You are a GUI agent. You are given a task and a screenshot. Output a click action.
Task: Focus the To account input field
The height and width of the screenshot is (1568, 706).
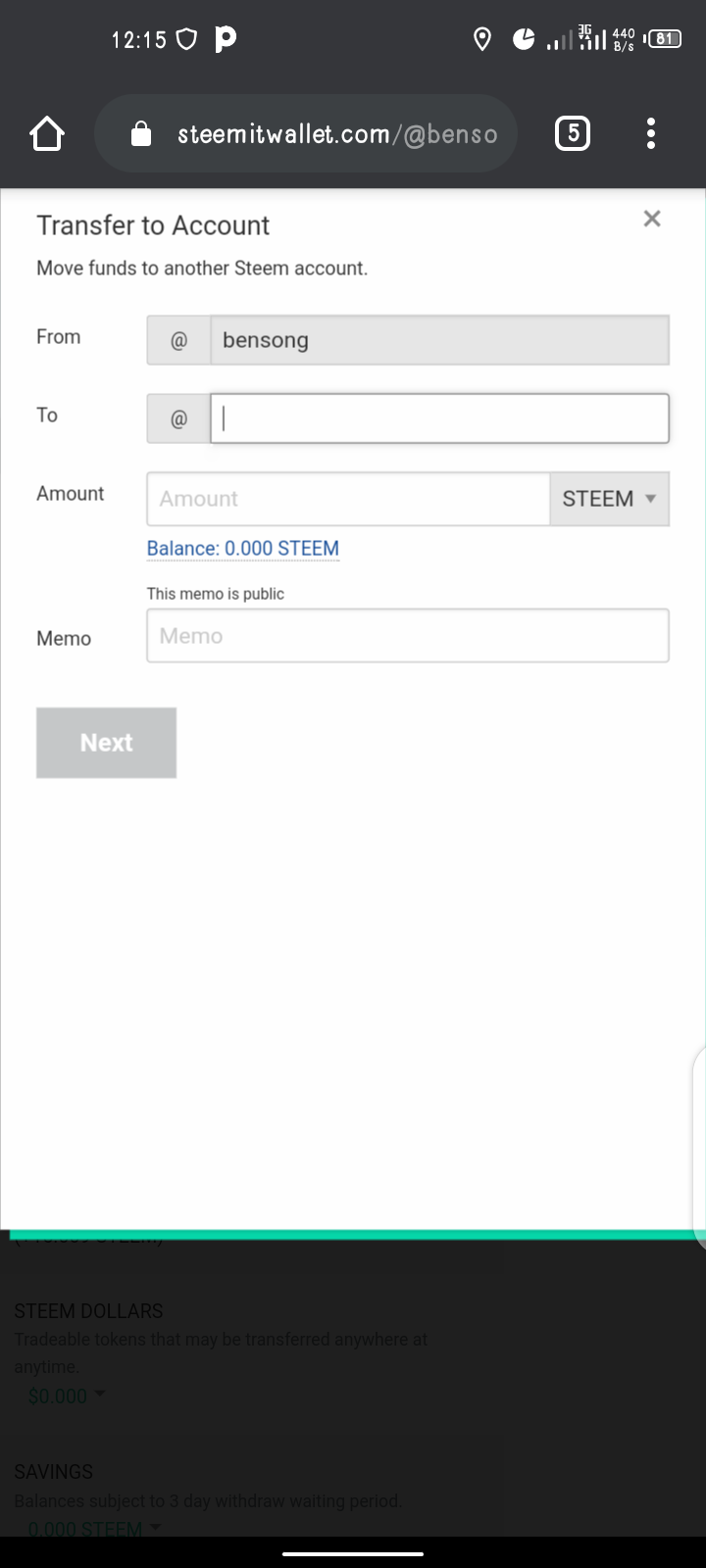[439, 418]
